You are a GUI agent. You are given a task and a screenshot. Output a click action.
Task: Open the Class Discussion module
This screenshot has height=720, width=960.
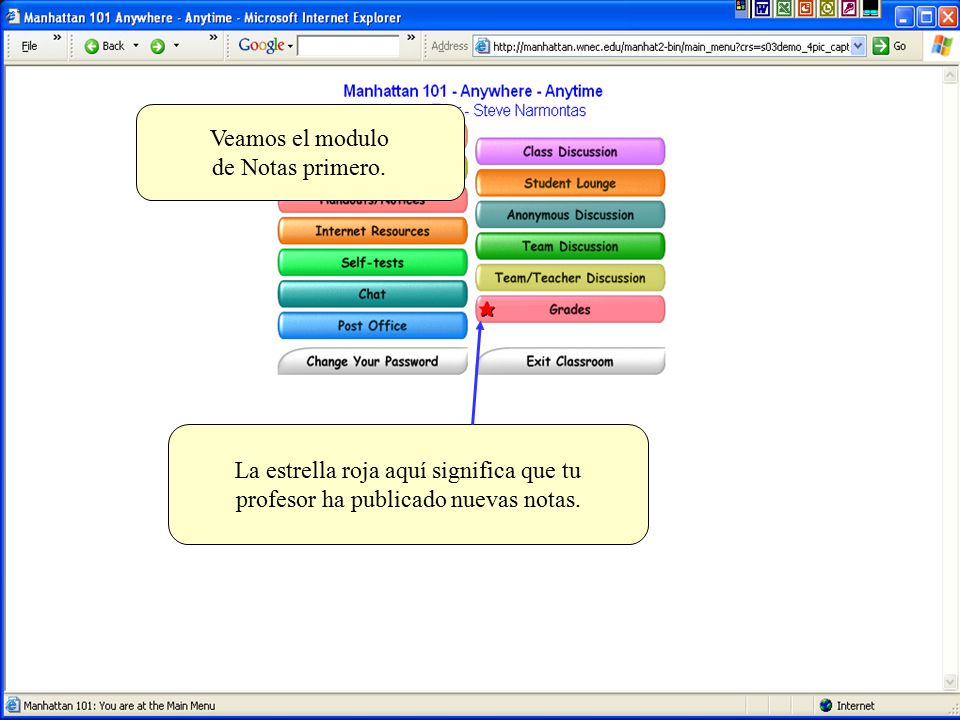point(570,152)
